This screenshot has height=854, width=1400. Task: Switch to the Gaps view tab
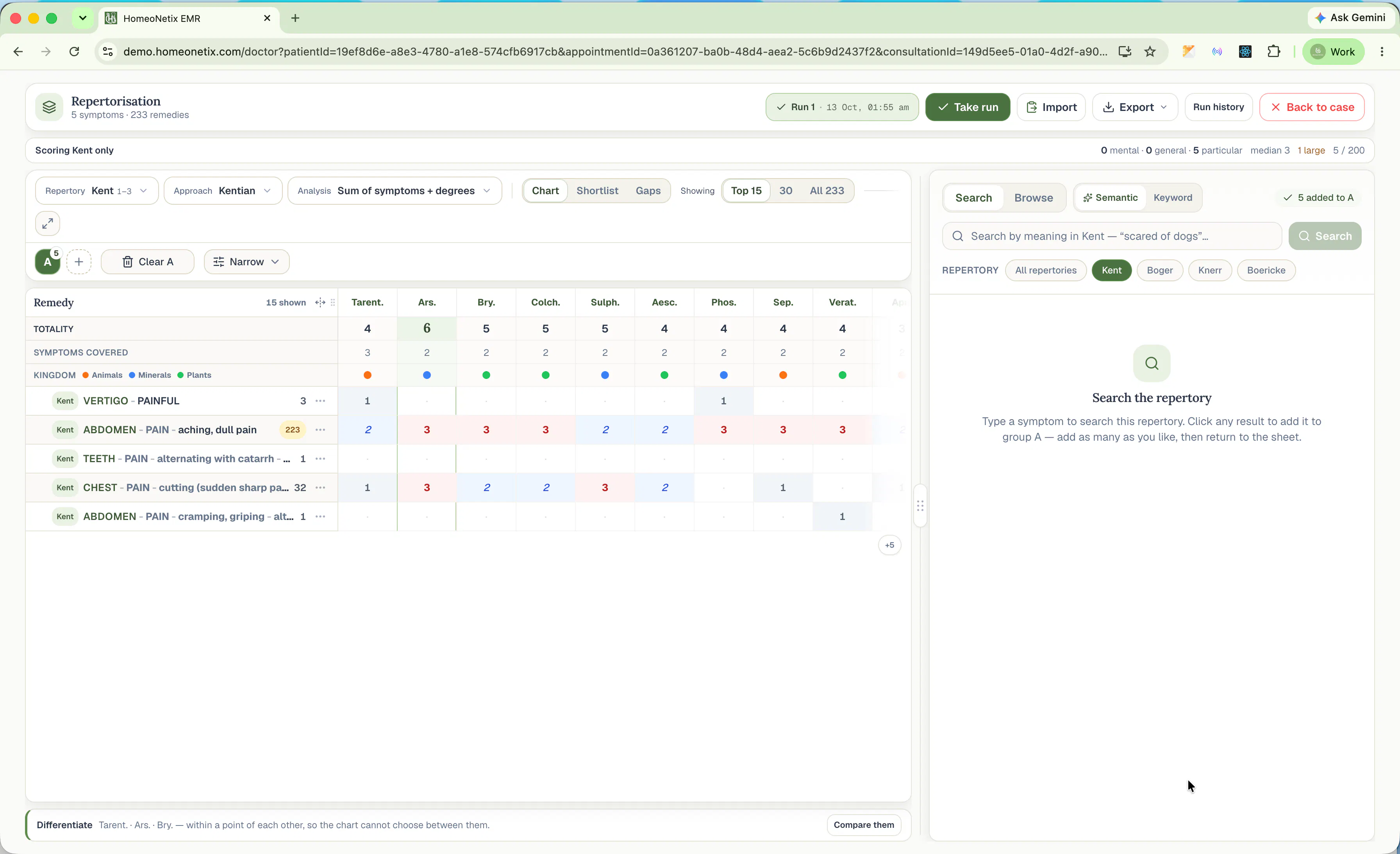pos(648,191)
